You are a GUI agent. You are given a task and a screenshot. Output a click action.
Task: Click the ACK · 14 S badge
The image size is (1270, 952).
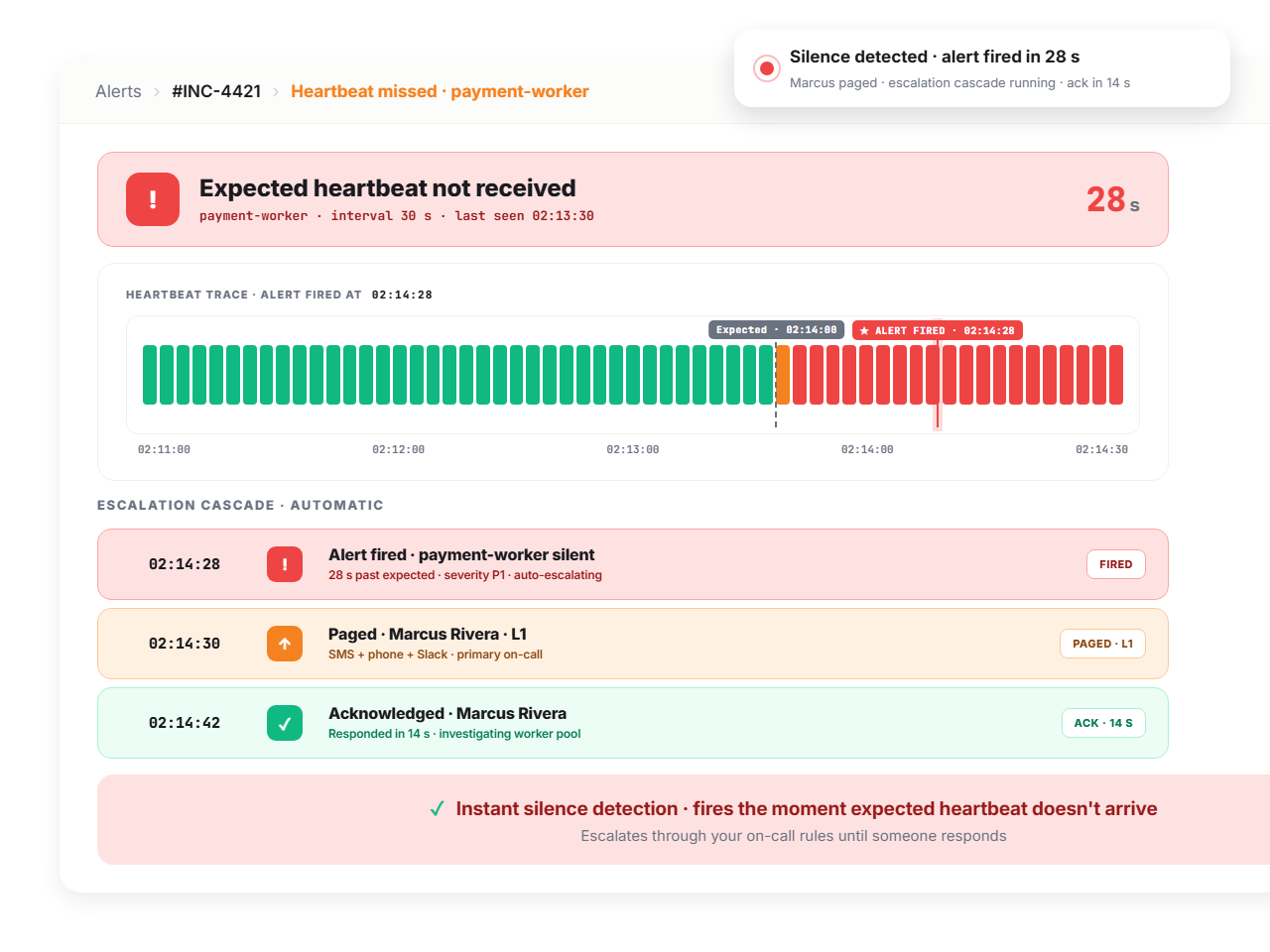[1103, 723]
